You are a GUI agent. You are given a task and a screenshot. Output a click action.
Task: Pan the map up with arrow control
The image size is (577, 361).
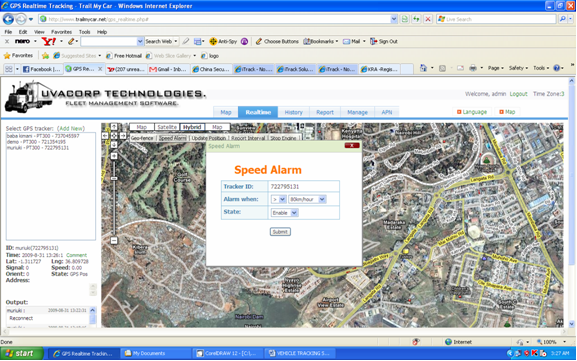tap(114, 127)
